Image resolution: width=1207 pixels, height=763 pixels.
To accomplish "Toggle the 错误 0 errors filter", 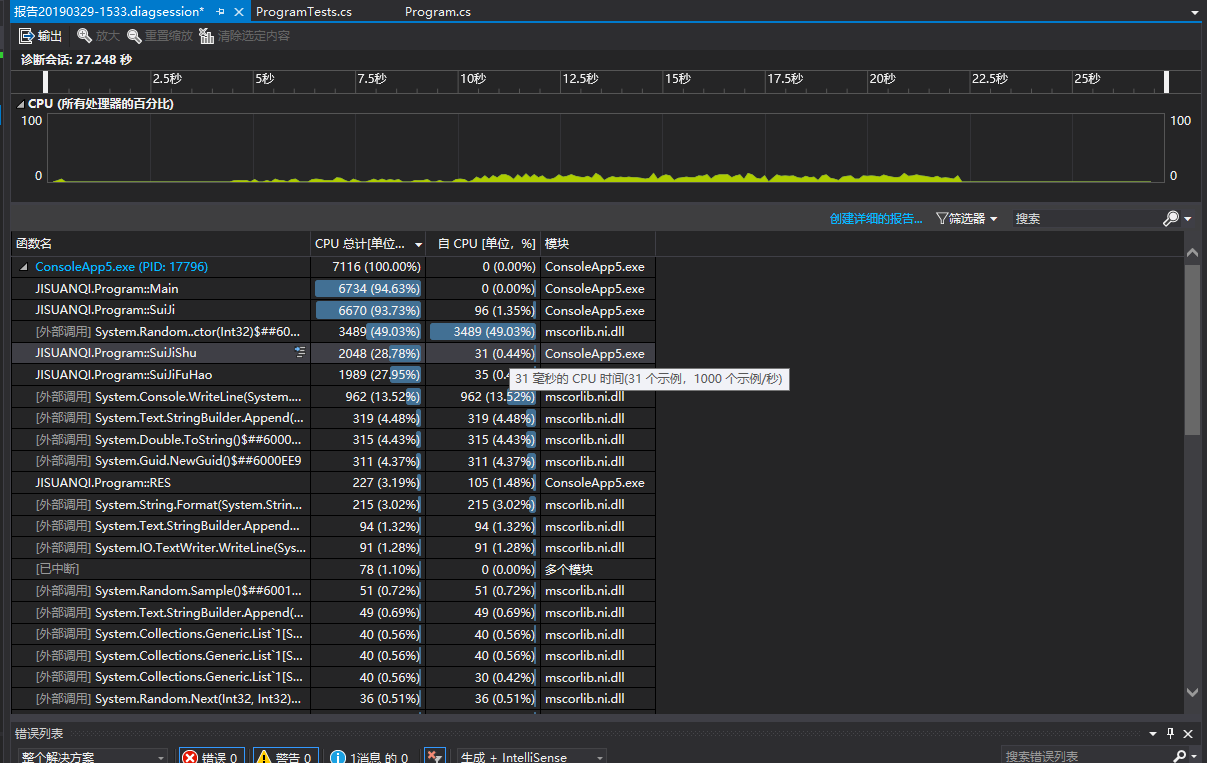I will 211,757.
